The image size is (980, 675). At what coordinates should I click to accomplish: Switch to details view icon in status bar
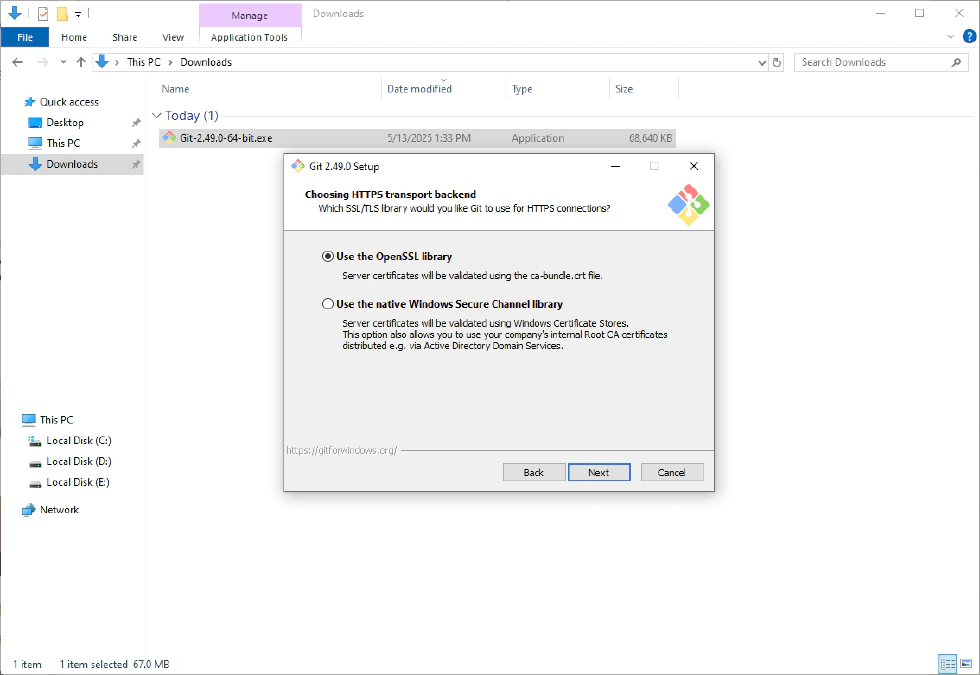(x=947, y=664)
